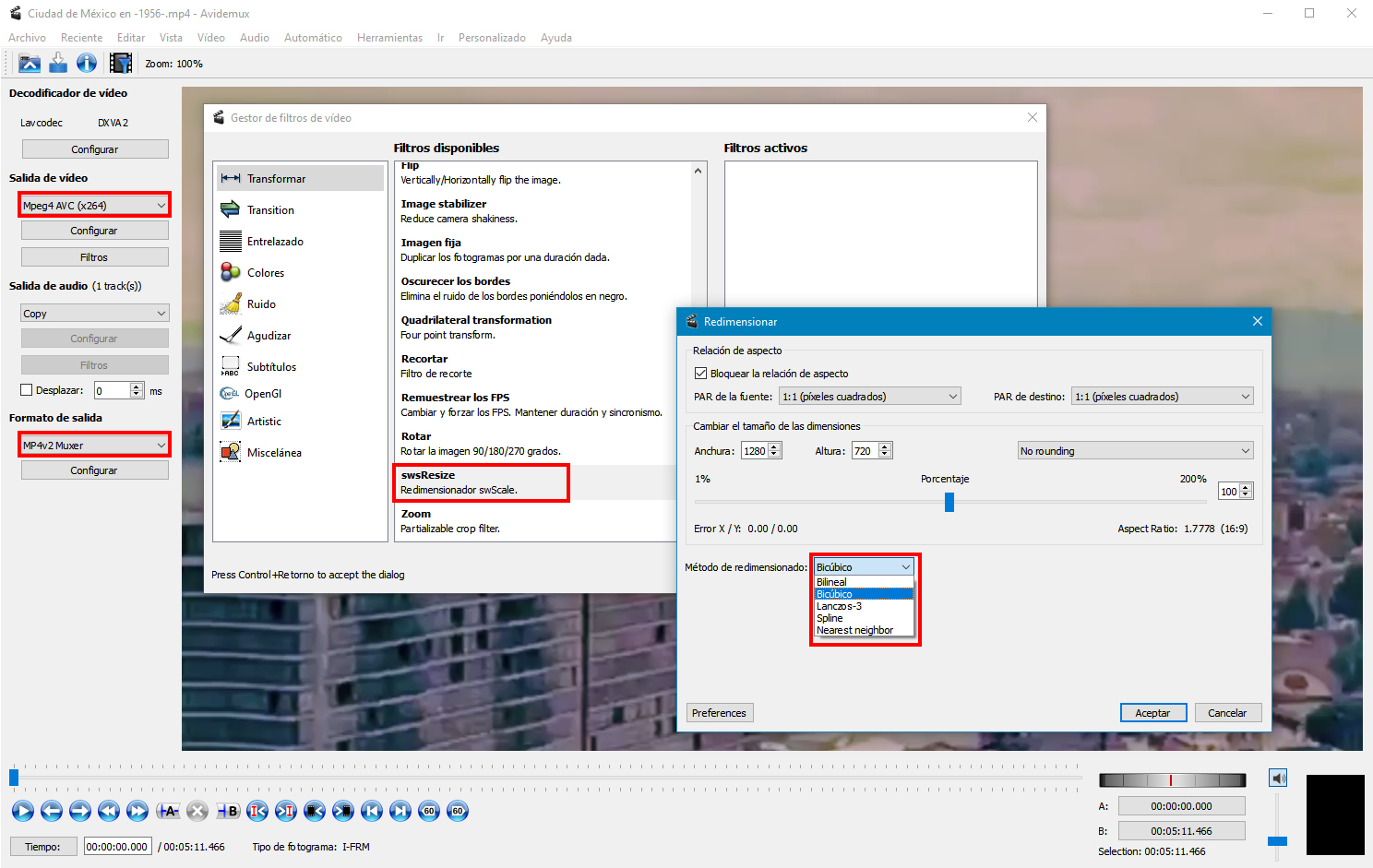1373x868 pixels.
Task: Choose Bilineal from the resize method list
Action: (864, 582)
